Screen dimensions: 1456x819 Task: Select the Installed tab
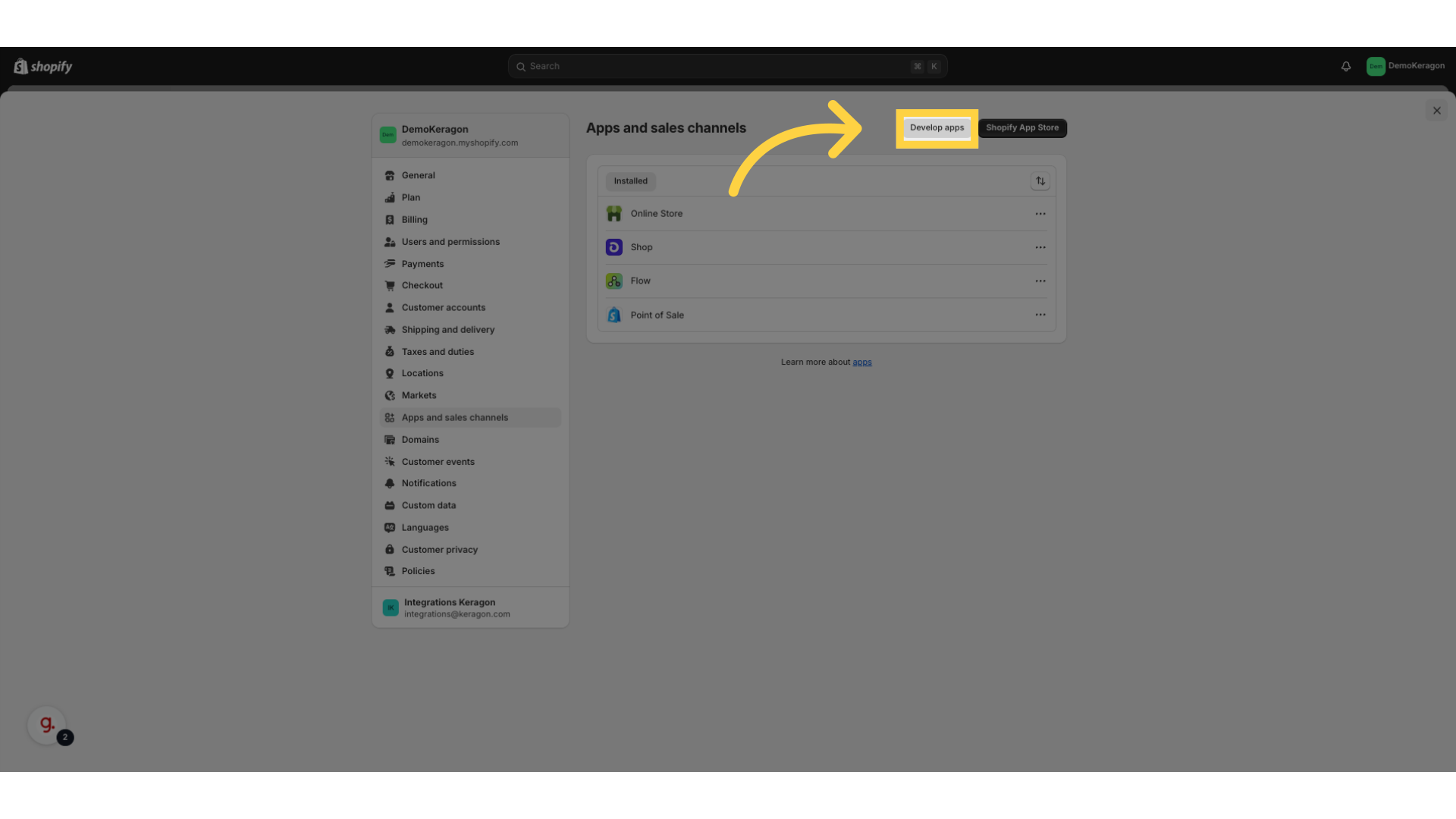[631, 181]
